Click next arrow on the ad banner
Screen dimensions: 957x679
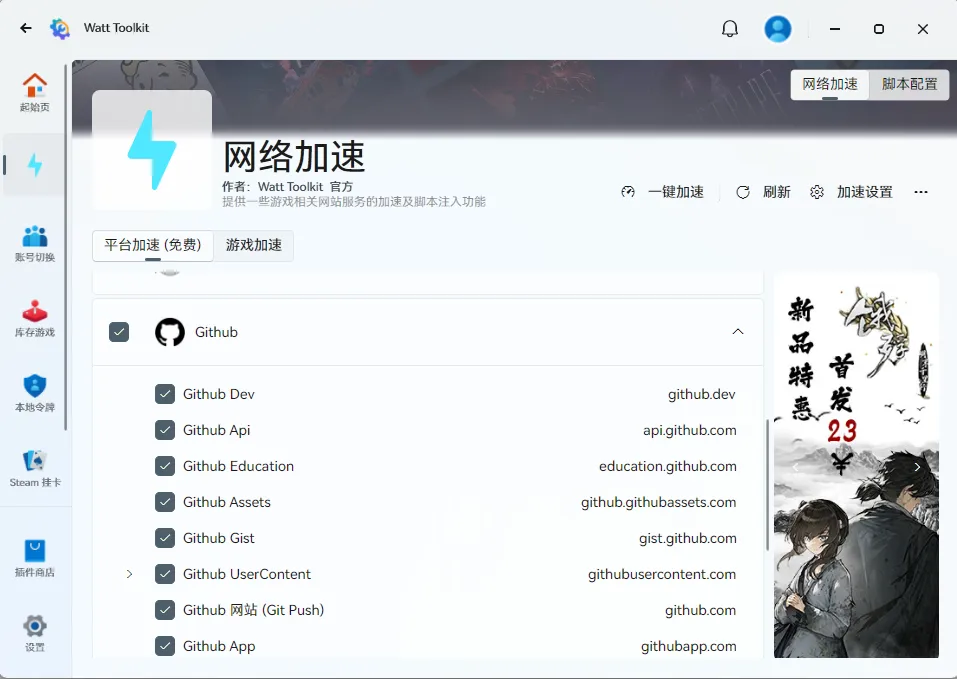[x=917, y=466]
